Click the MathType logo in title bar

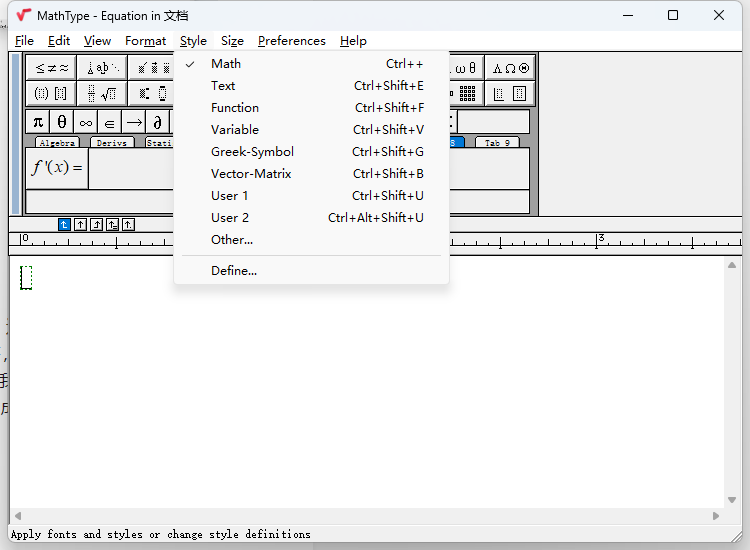[x=23, y=15]
